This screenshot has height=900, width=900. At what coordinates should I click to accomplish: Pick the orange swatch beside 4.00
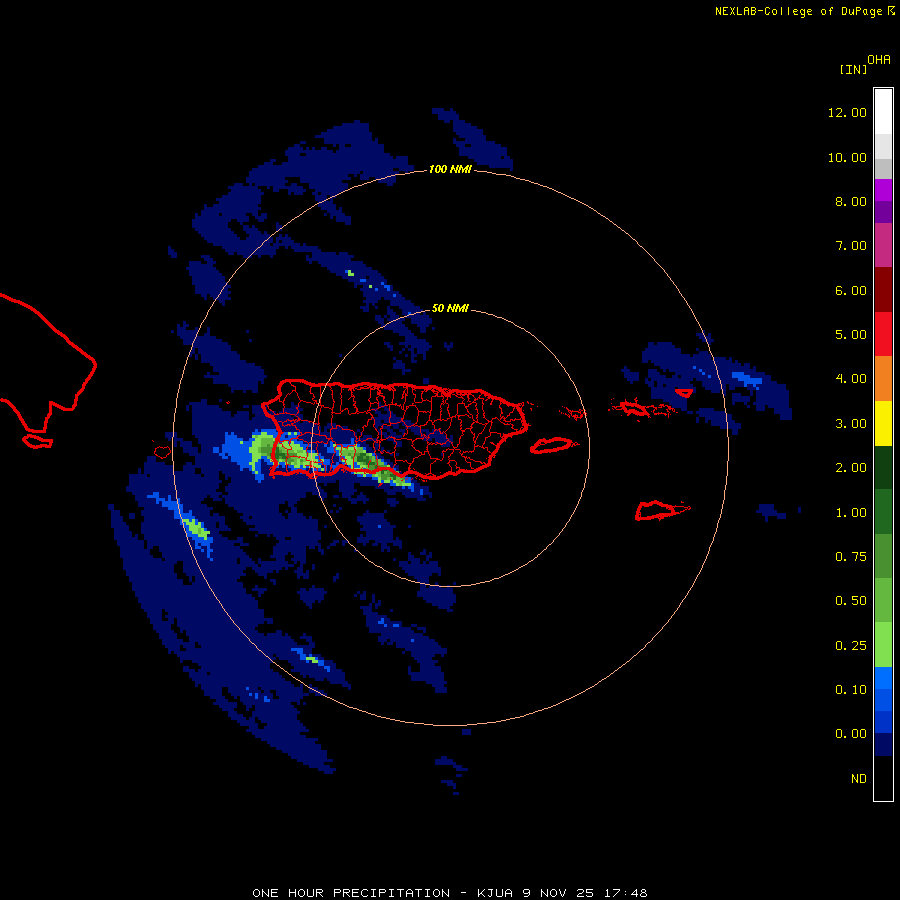click(883, 379)
